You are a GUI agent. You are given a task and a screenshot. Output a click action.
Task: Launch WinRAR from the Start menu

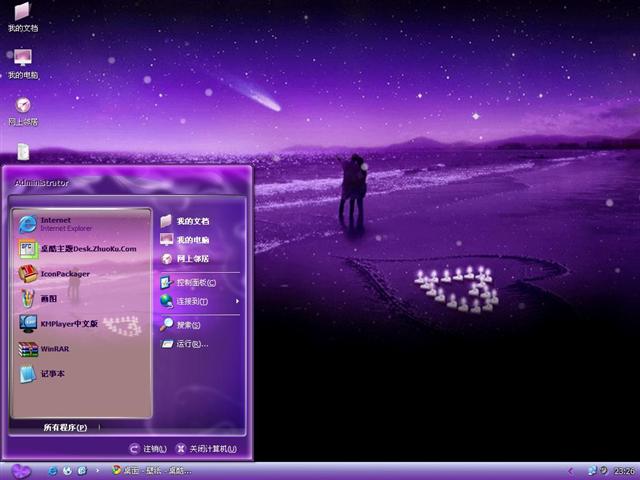pyautogui.click(x=55, y=349)
